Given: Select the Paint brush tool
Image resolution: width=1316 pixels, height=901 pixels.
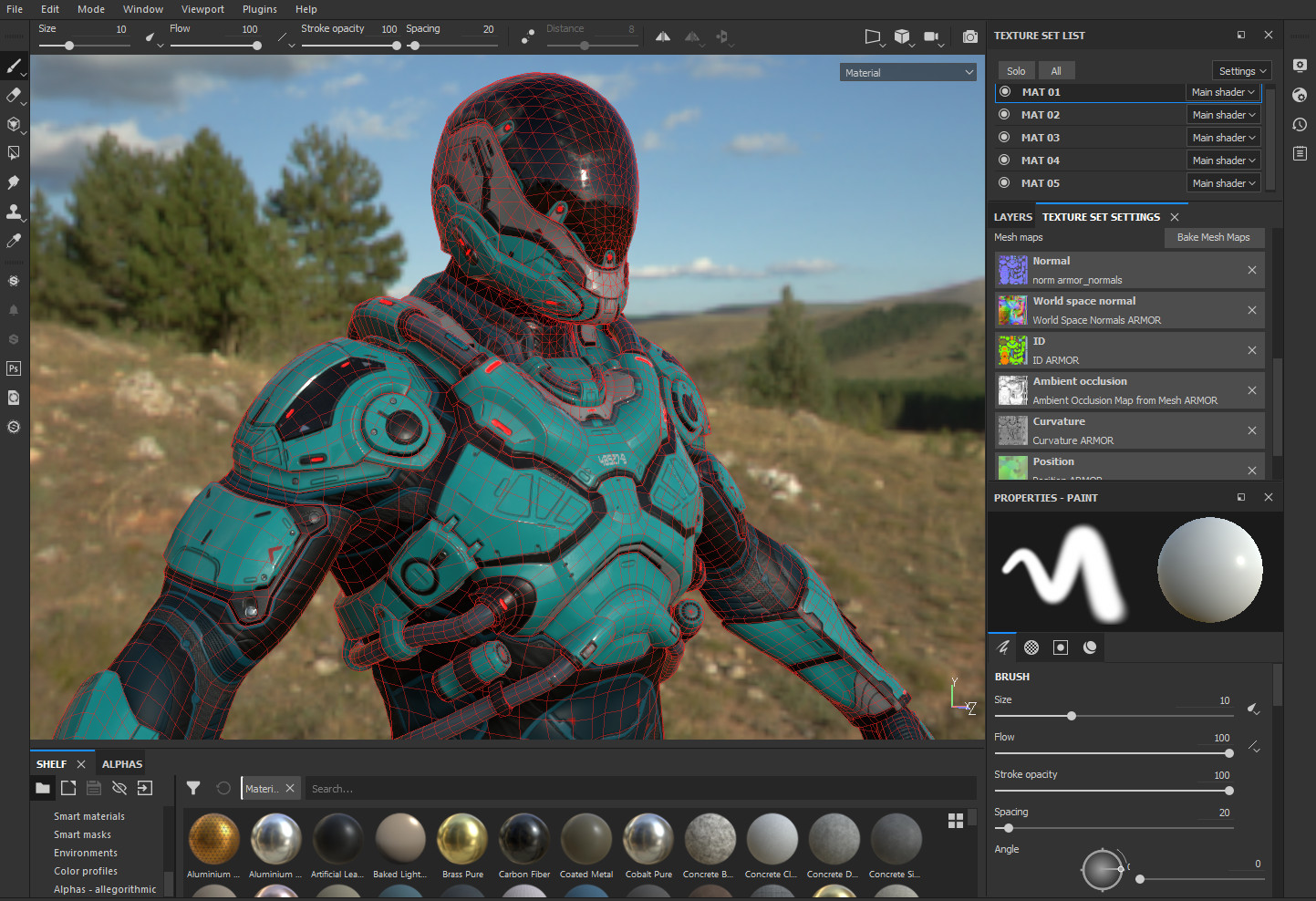Looking at the screenshot, I should pyautogui.click(x=14, y=66).
